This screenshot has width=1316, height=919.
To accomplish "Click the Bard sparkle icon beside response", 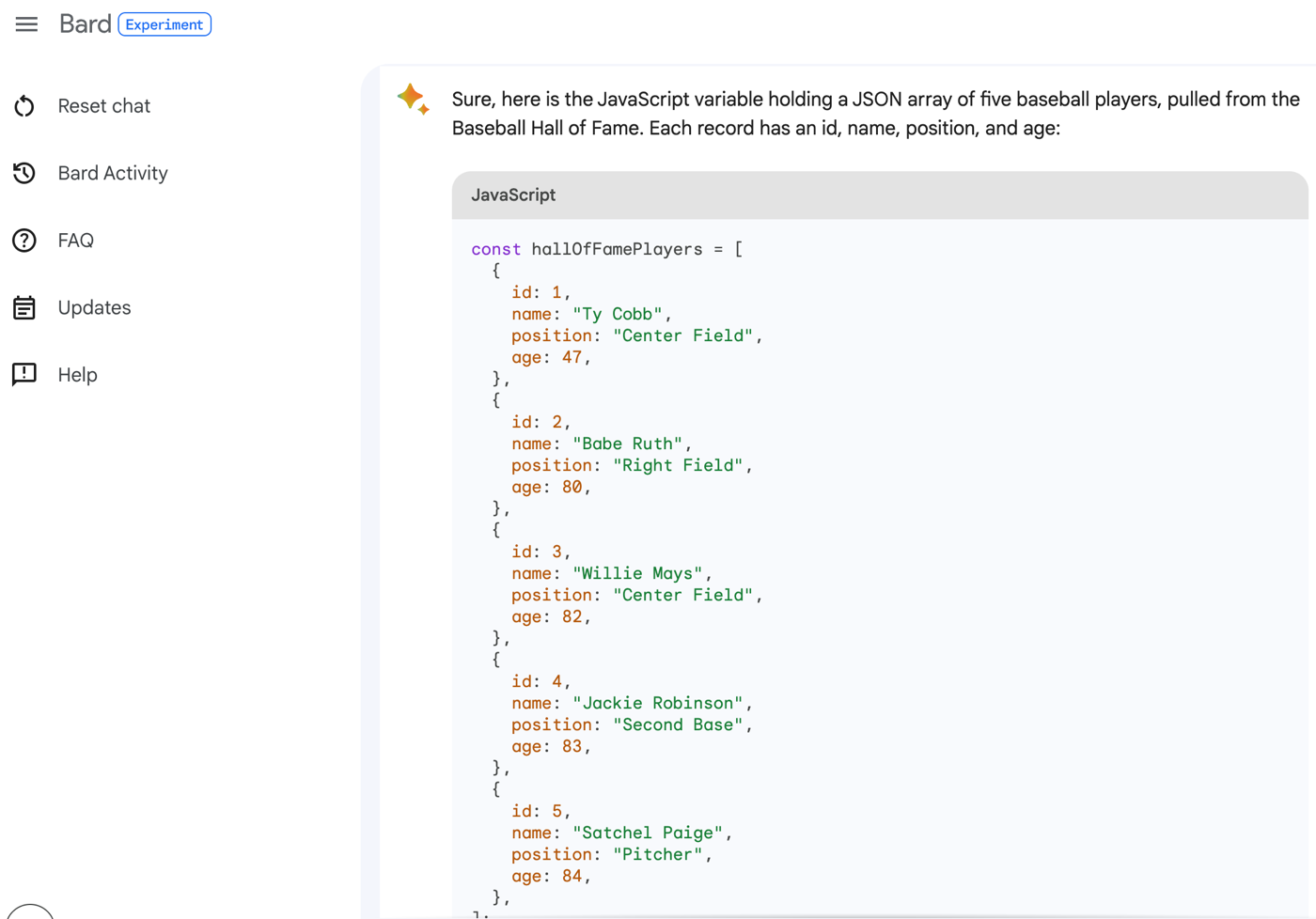I will [413, 99].
